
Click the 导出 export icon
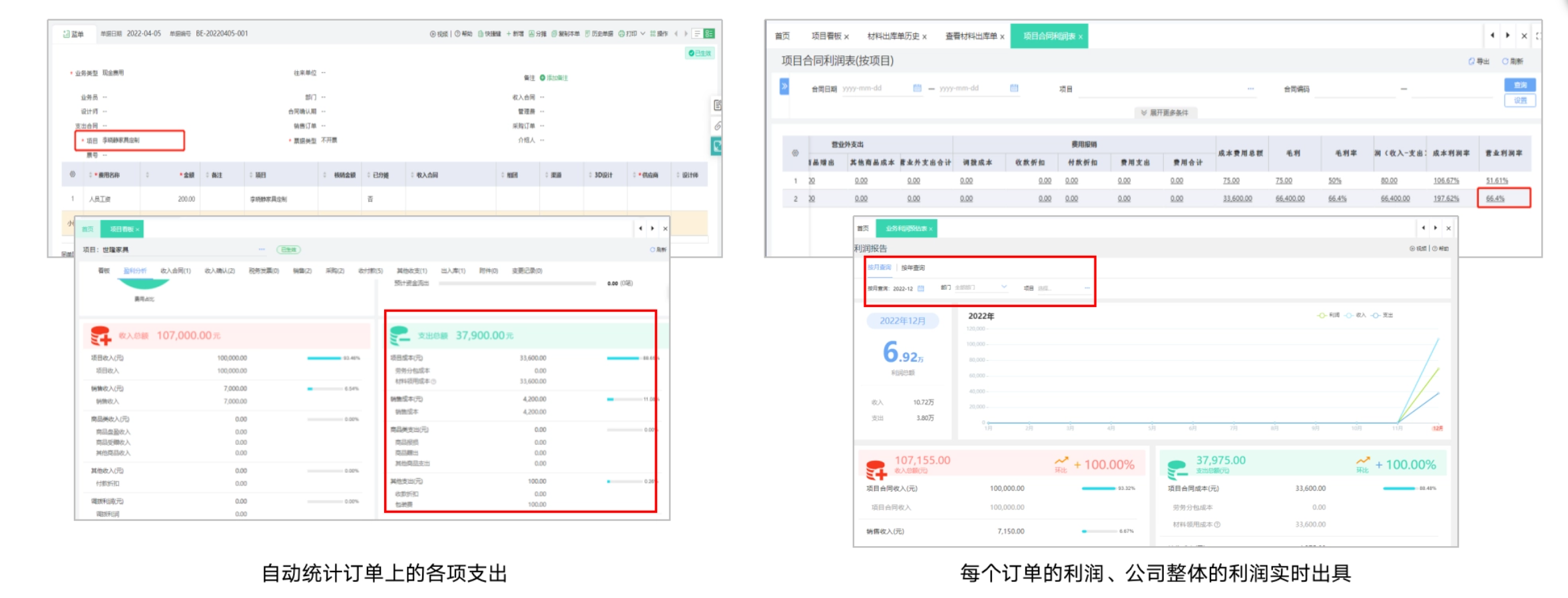pyautogui.click(x=1471, y=61)
